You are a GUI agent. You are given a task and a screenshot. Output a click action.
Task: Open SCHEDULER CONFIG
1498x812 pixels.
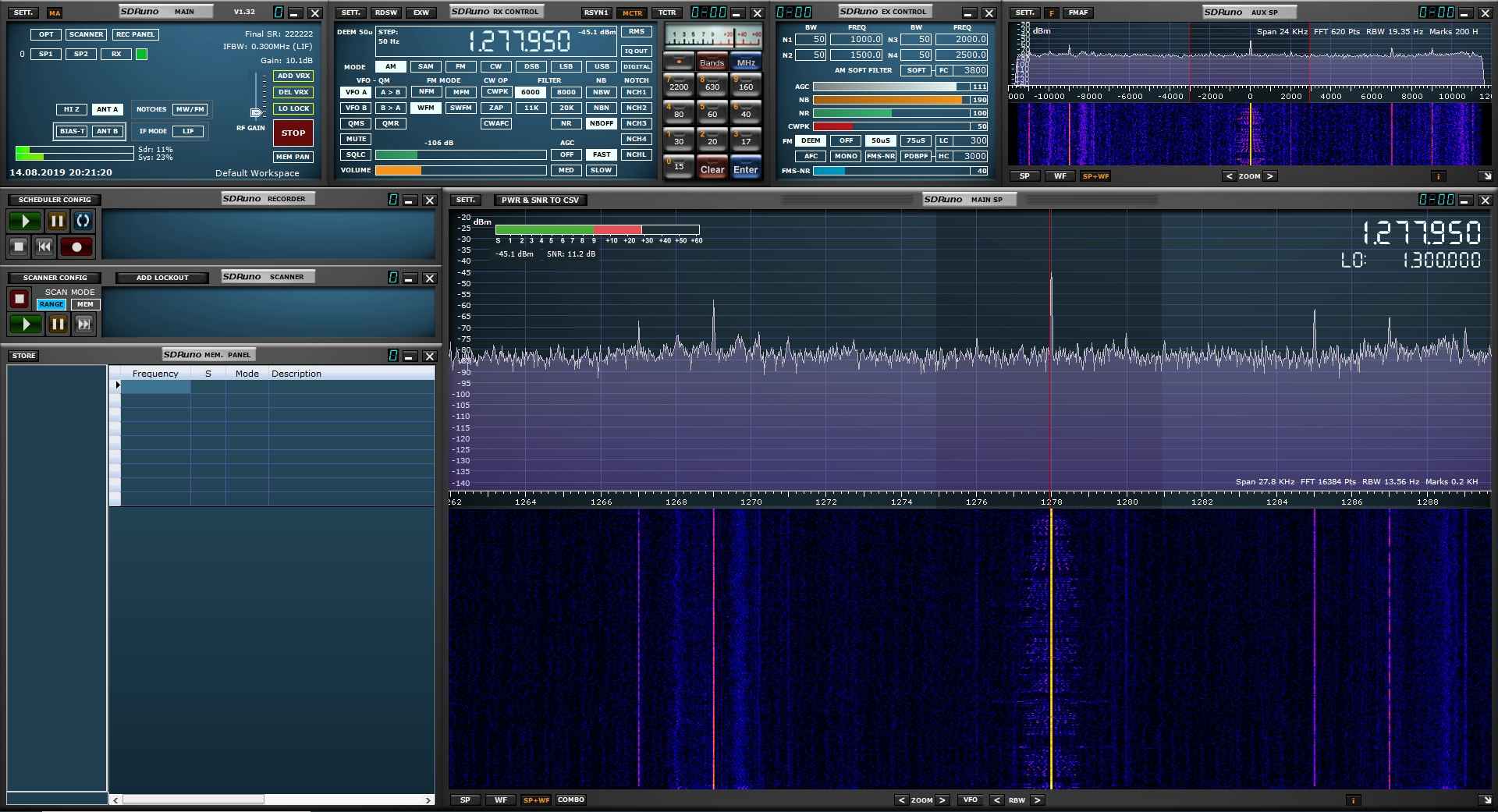55,200
